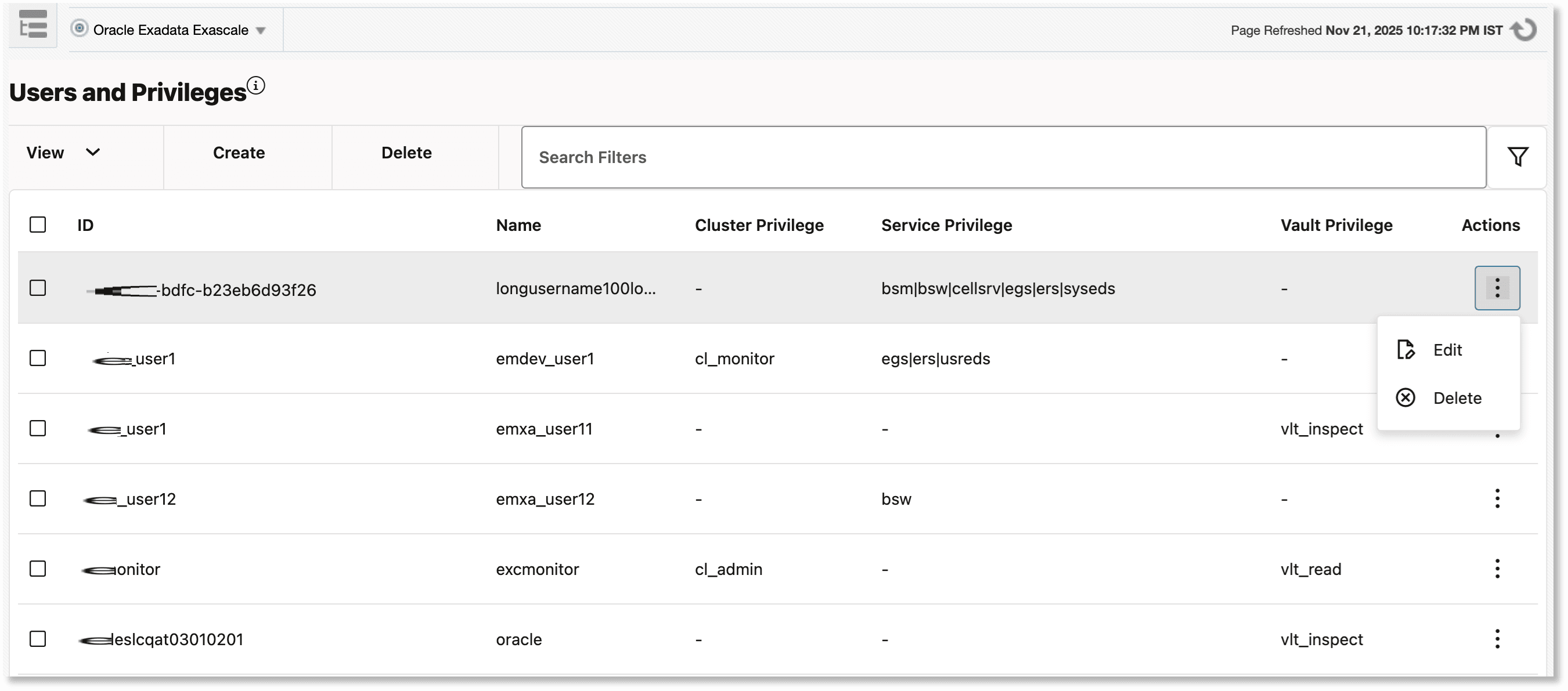Click the Oracle Exadata Exascale target icon
Image resolution: width=1568 pixels, height=691 pixels.
(x=79, y=28)
